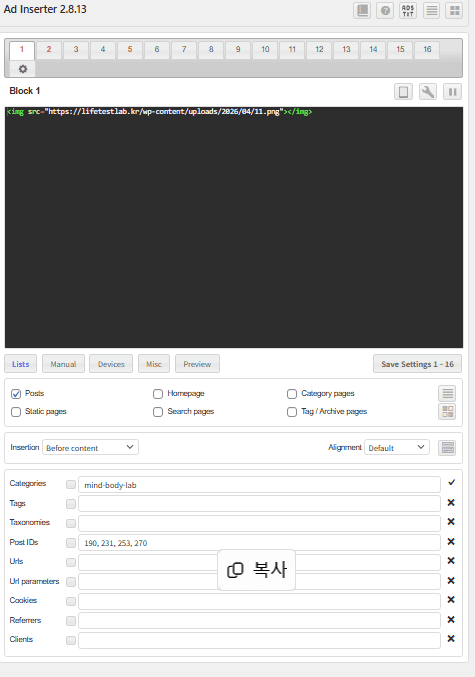Click the Post IDs input field

pos(259,543)
